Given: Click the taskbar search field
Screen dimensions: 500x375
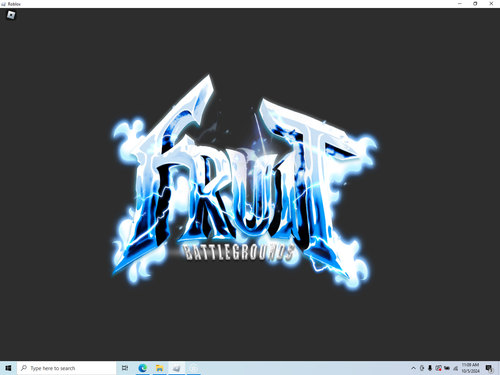Looking at the screenshot, I should [66, 368].
